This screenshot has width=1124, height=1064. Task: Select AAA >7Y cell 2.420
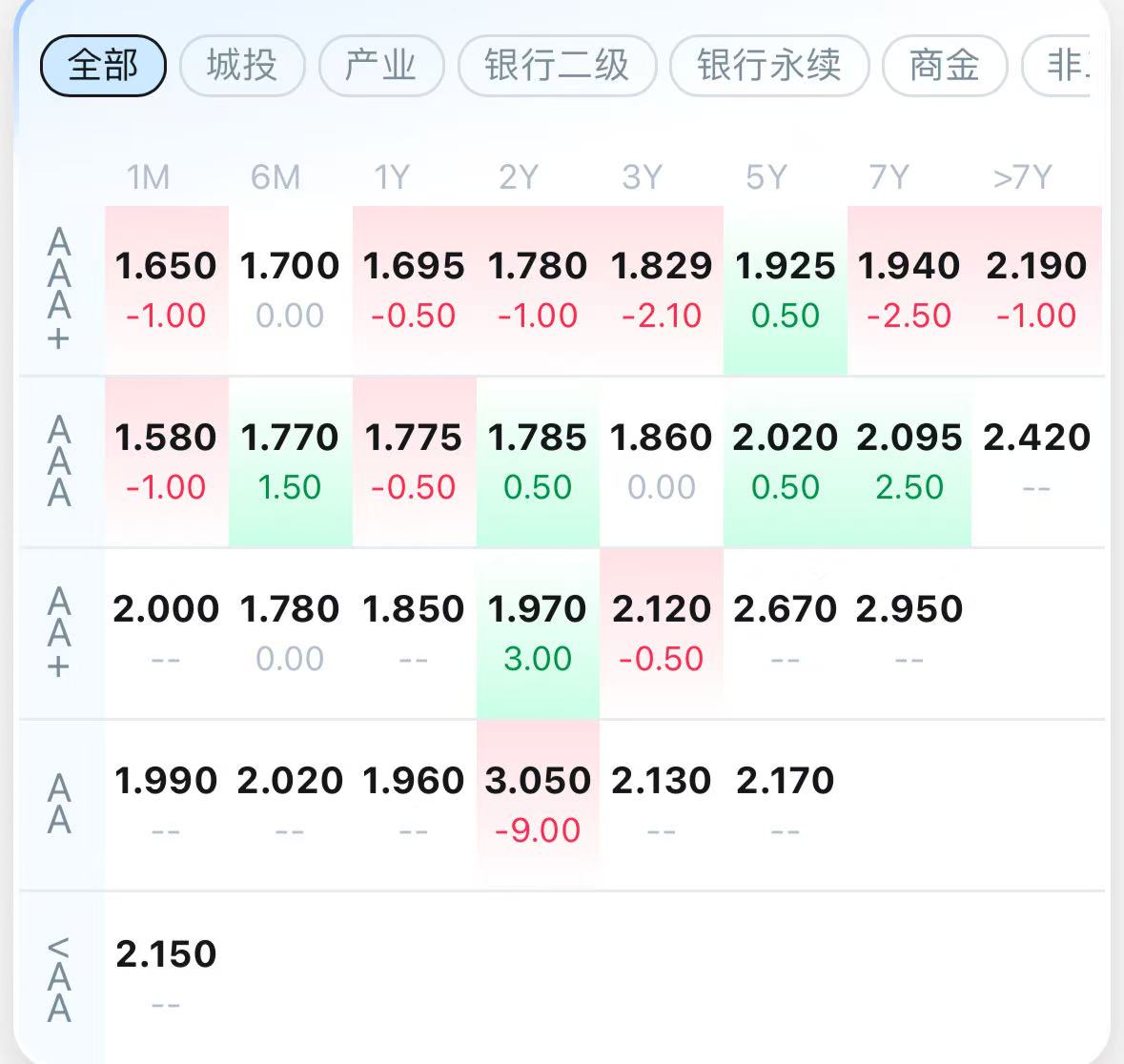pyautogui.click(x=1036, y=462)
